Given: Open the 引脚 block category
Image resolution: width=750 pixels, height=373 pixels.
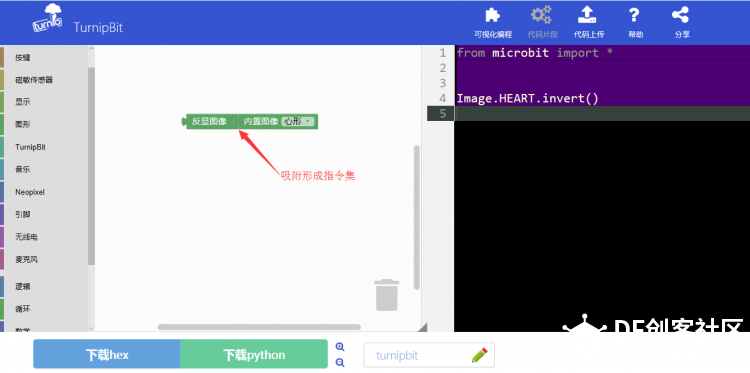Looking at the screenshot, I should tap(44, 215).
